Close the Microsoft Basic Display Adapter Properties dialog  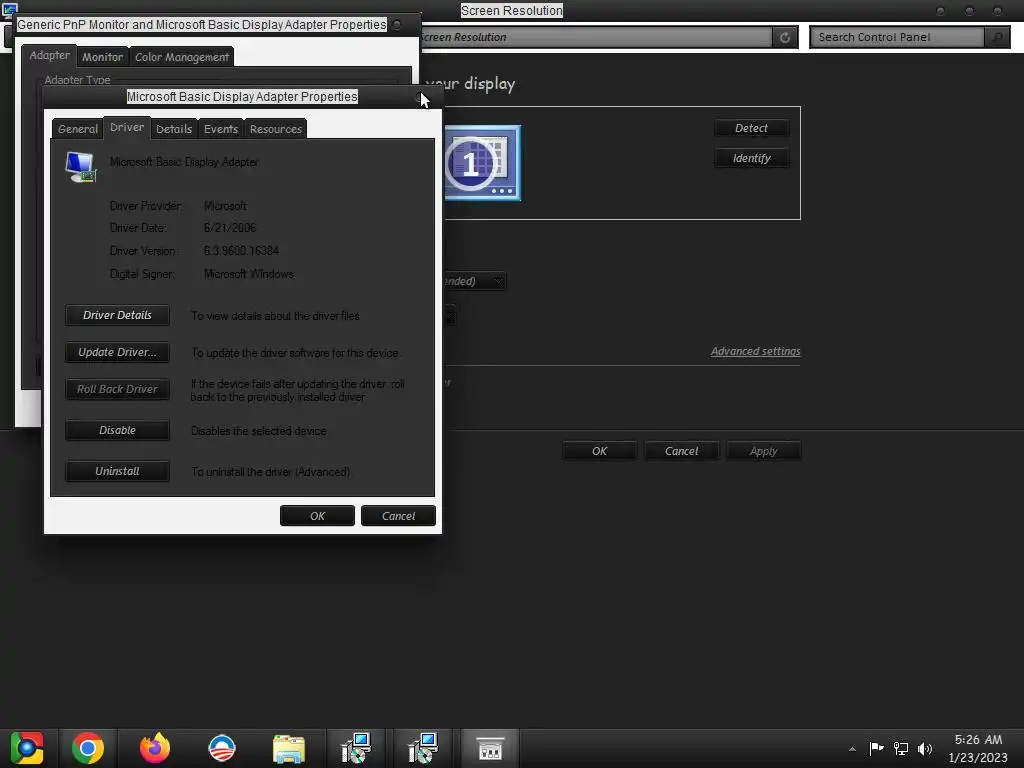420,97
